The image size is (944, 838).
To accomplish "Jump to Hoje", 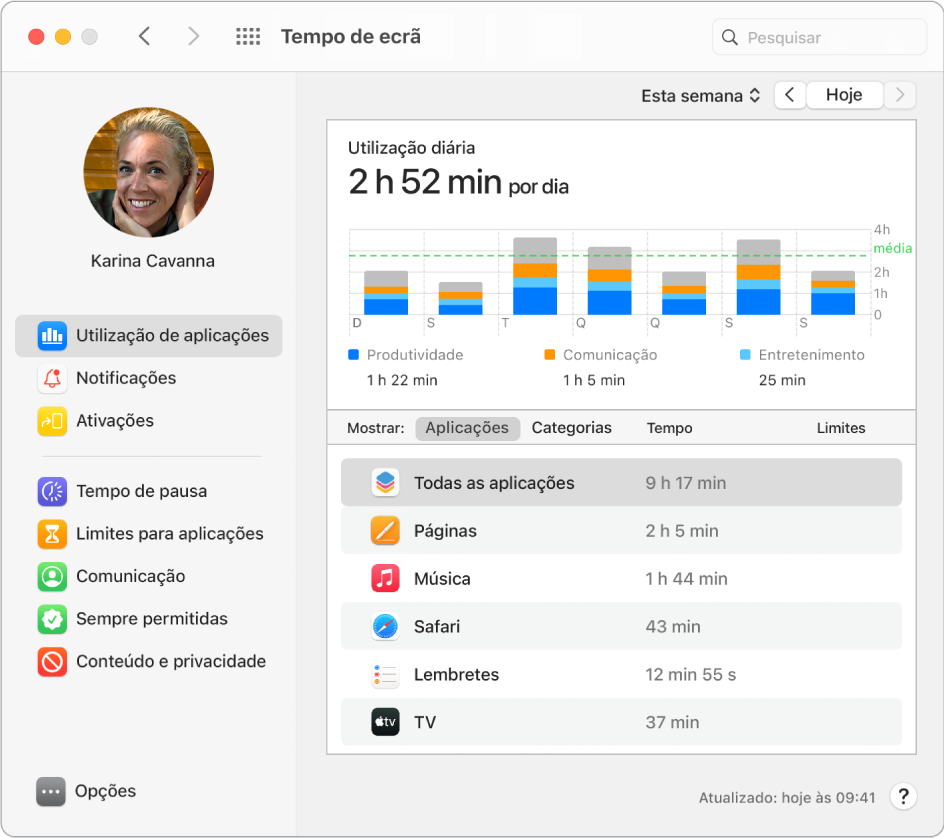I will click(844, 95).
